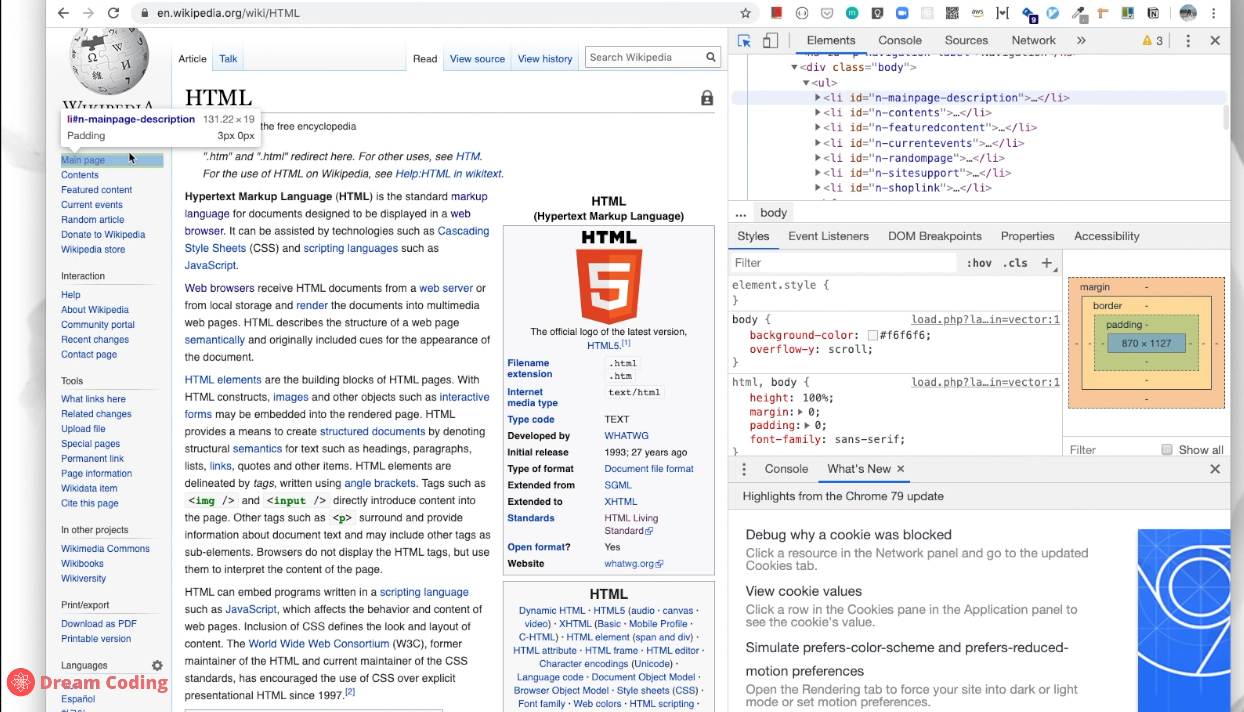Switch to the Console tab in DevTools
The image size is (1244, 712).
coord(900,41)
